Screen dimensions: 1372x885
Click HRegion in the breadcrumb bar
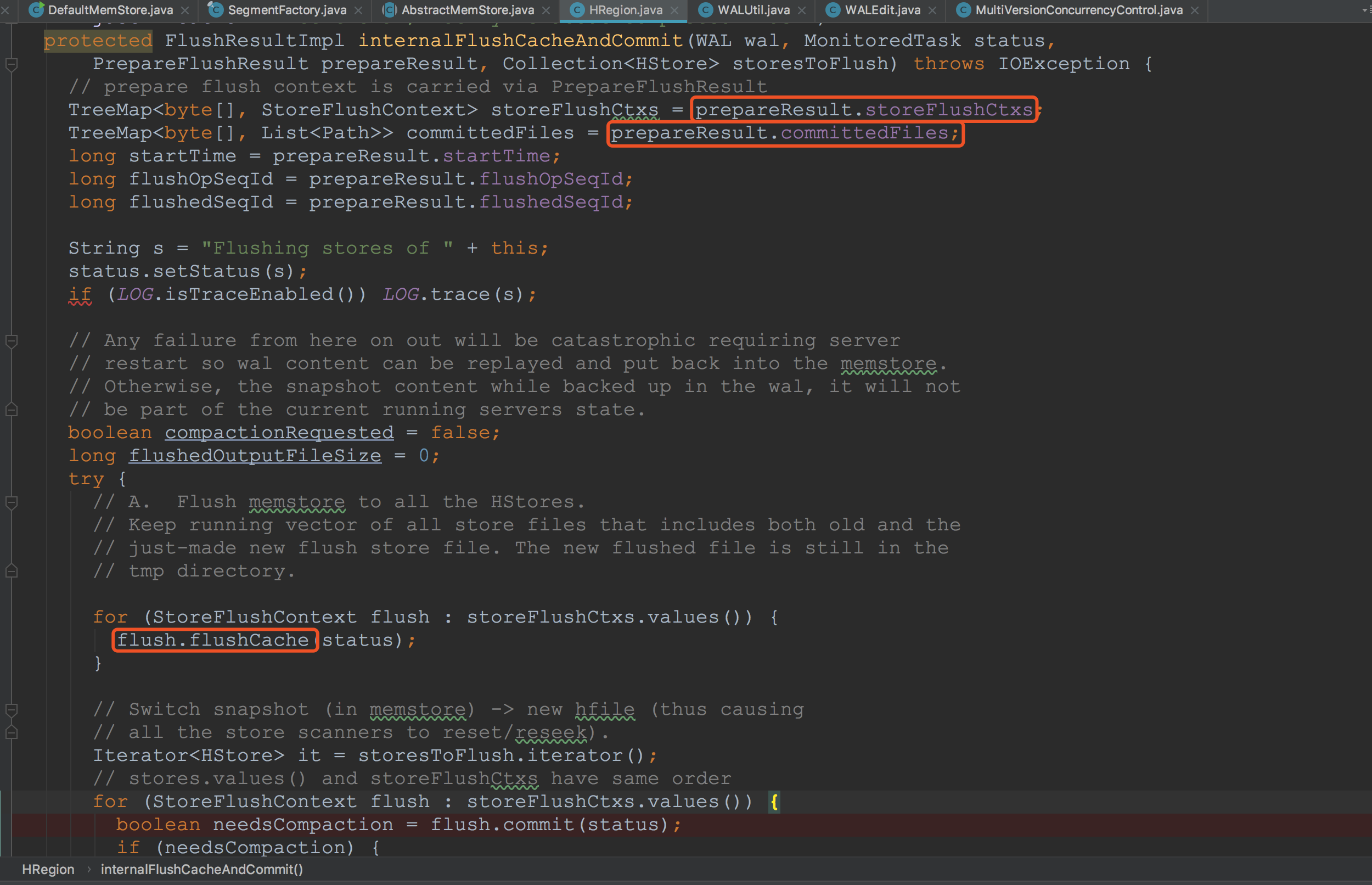(48, 869)
